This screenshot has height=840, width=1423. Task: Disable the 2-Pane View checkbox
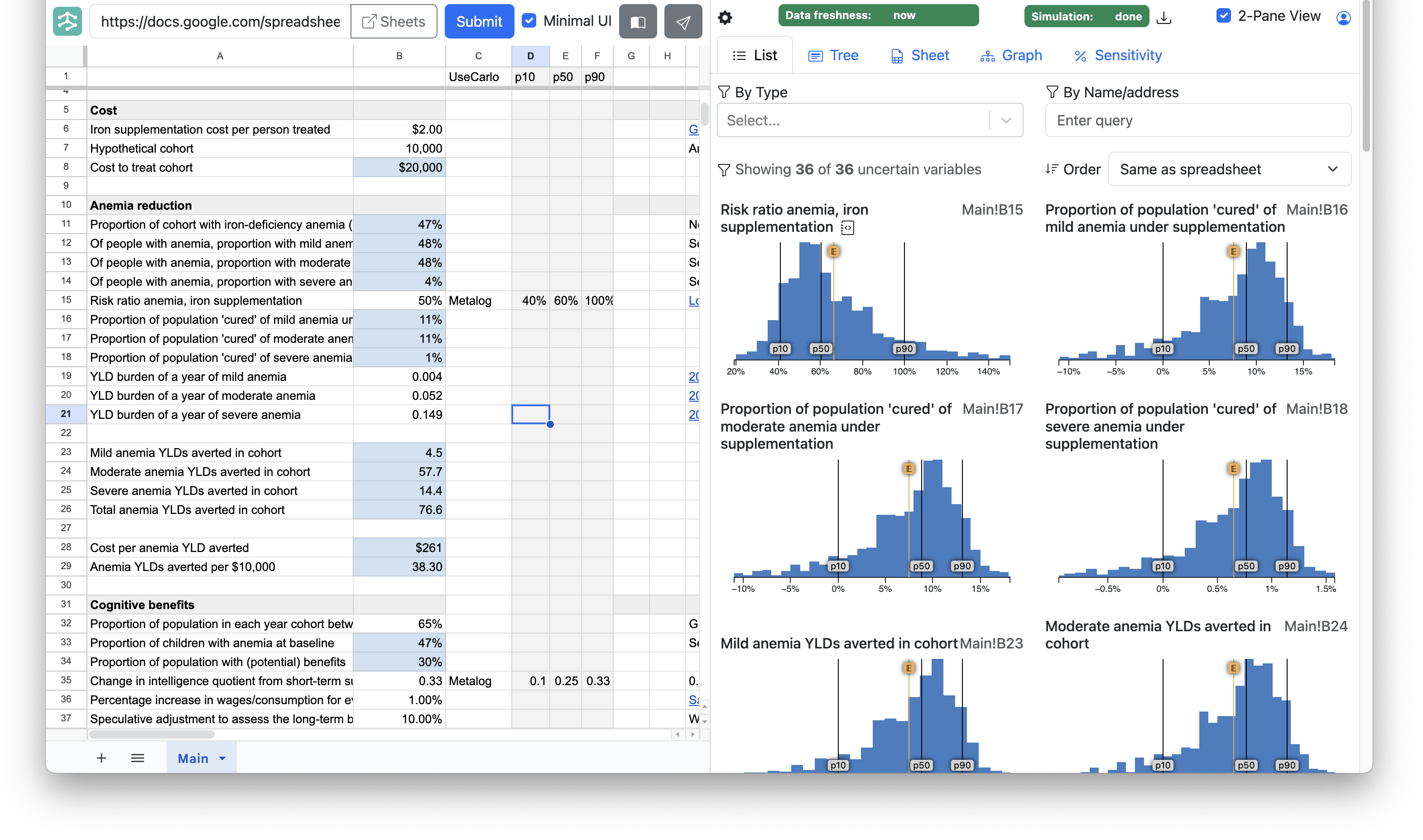point(1223,16)
